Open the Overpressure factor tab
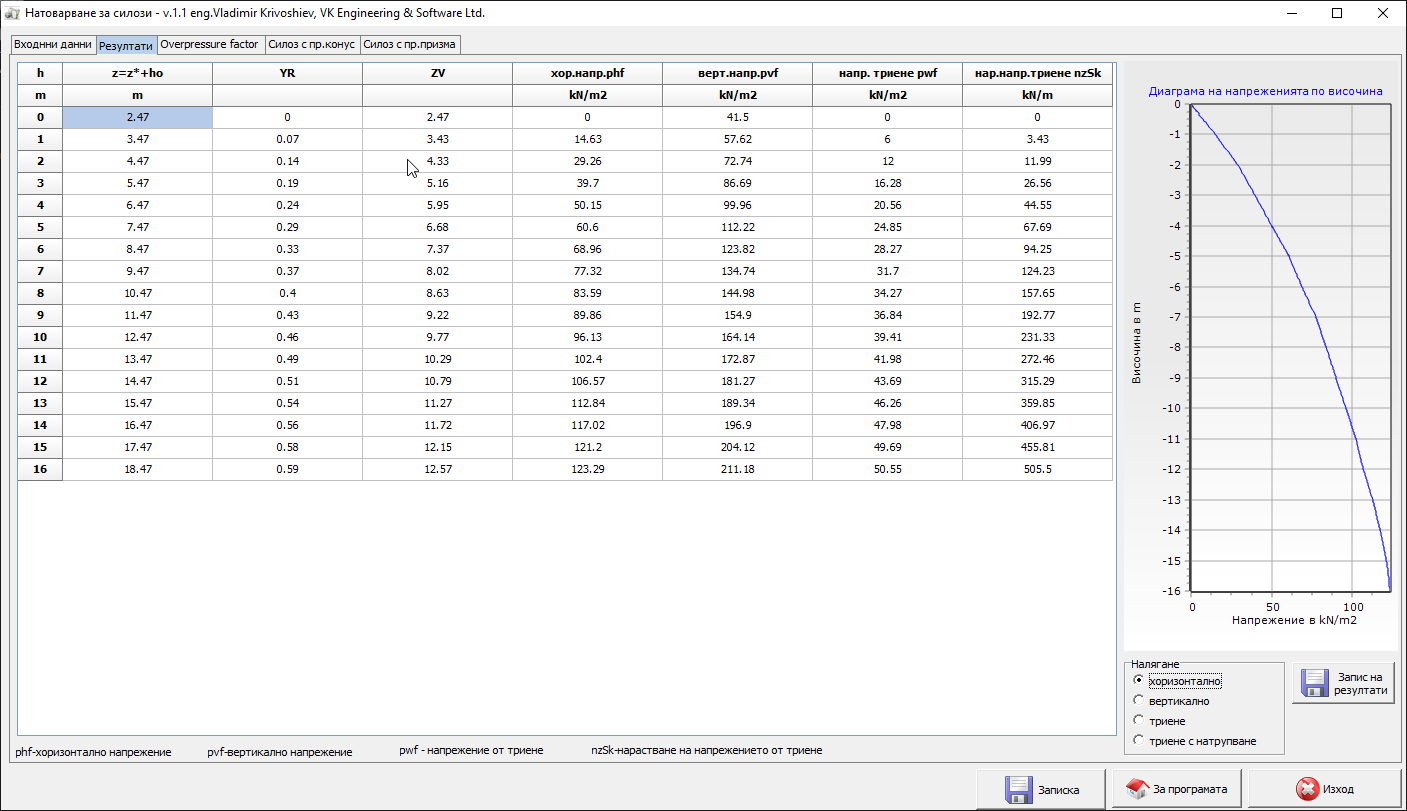 (x=209, y=45)
